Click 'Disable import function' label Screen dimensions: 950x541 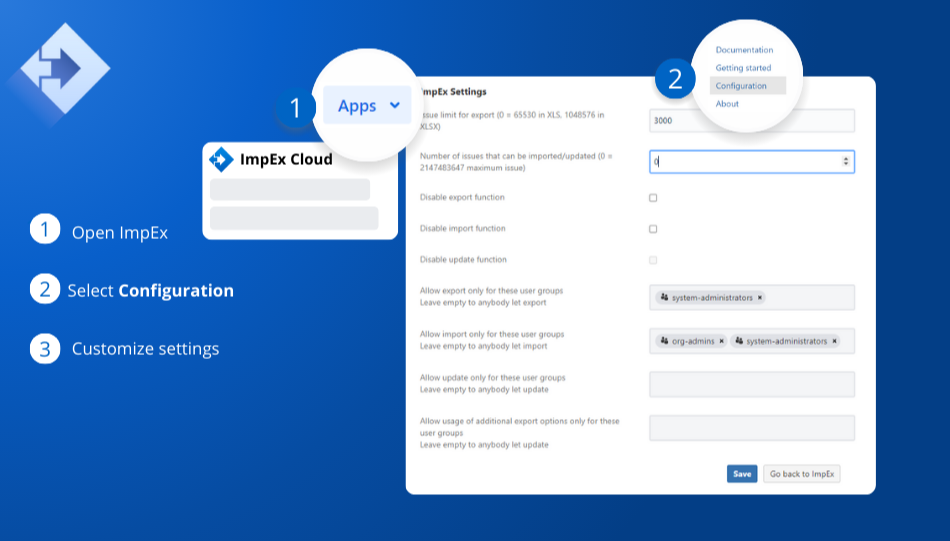(x=462, y=228)
